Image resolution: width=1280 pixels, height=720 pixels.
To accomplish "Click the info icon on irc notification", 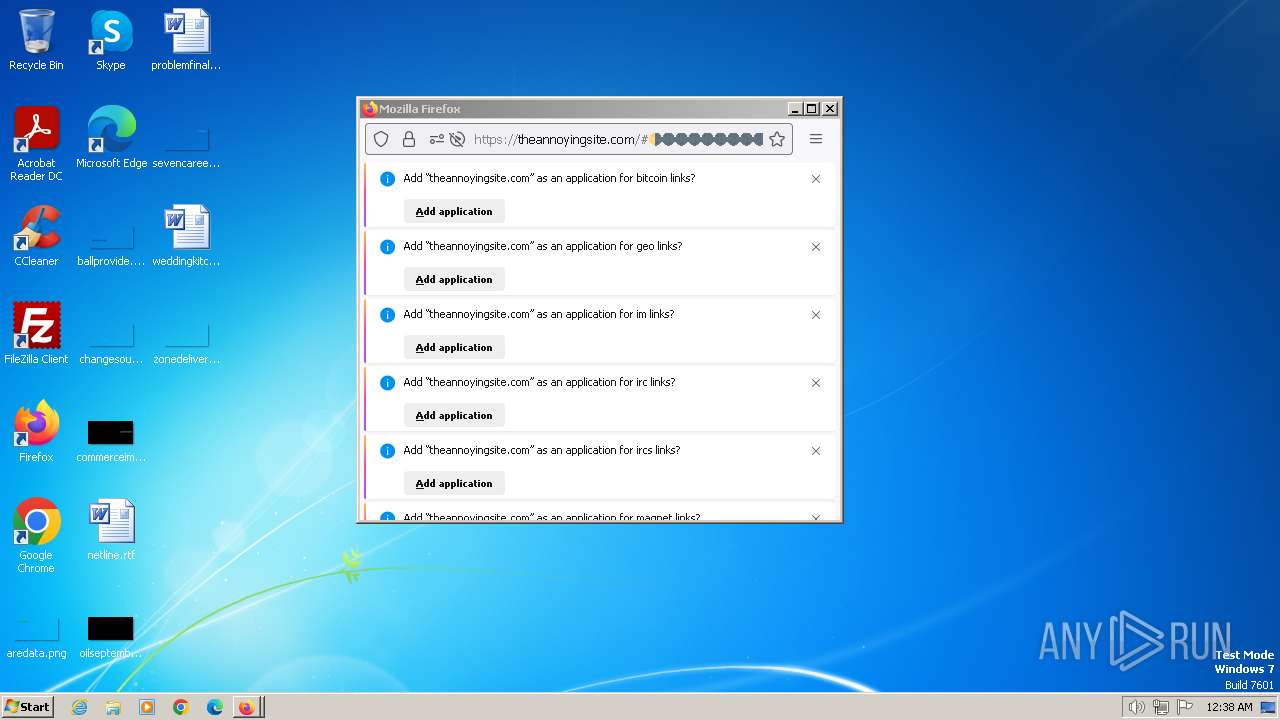I will coord(387,383).
